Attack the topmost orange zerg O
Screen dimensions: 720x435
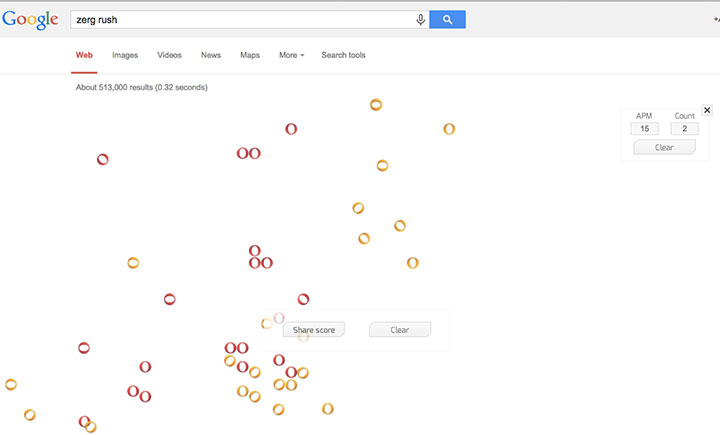376,105
